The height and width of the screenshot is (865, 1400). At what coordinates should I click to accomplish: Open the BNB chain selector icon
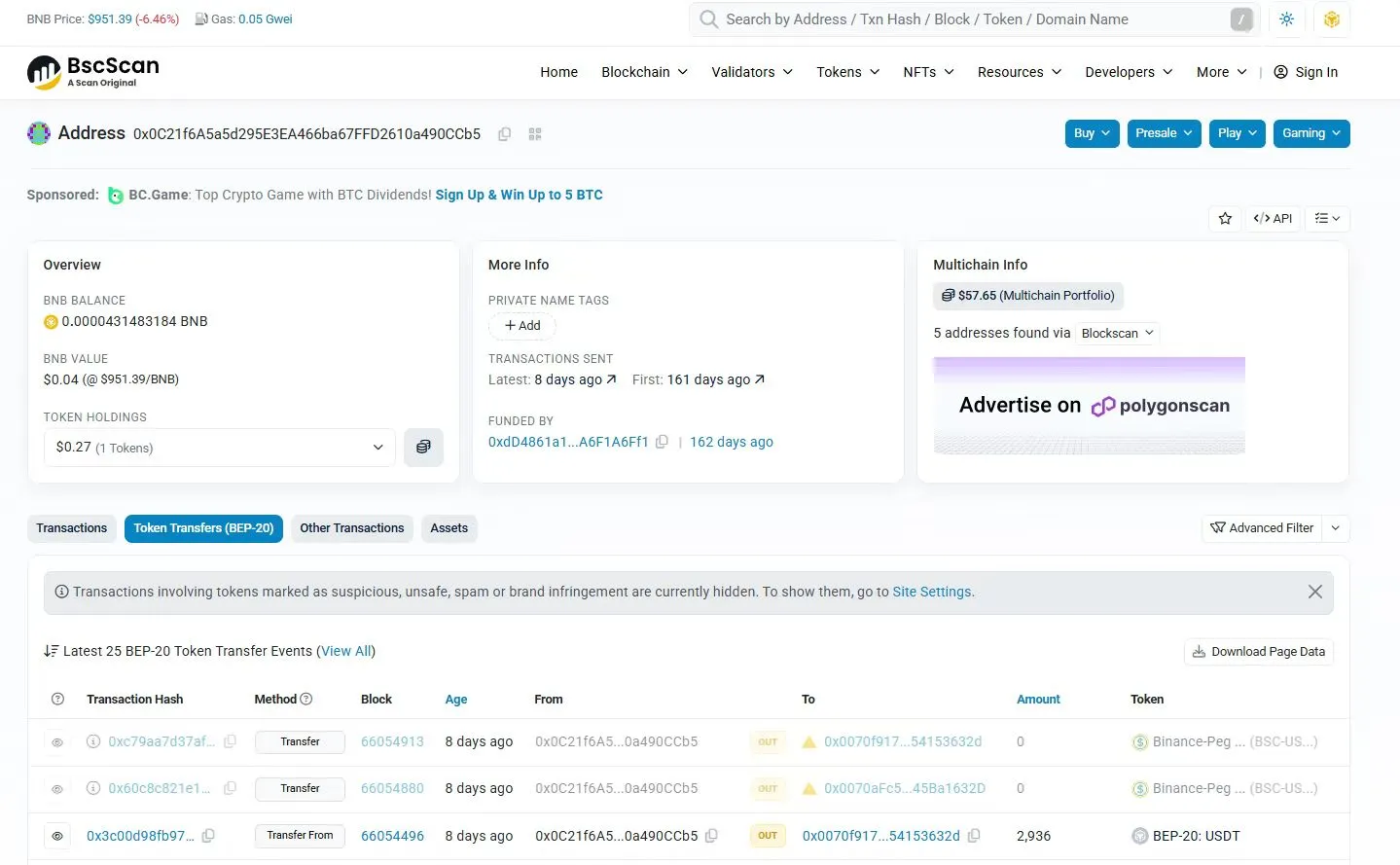pos(1332,19)
